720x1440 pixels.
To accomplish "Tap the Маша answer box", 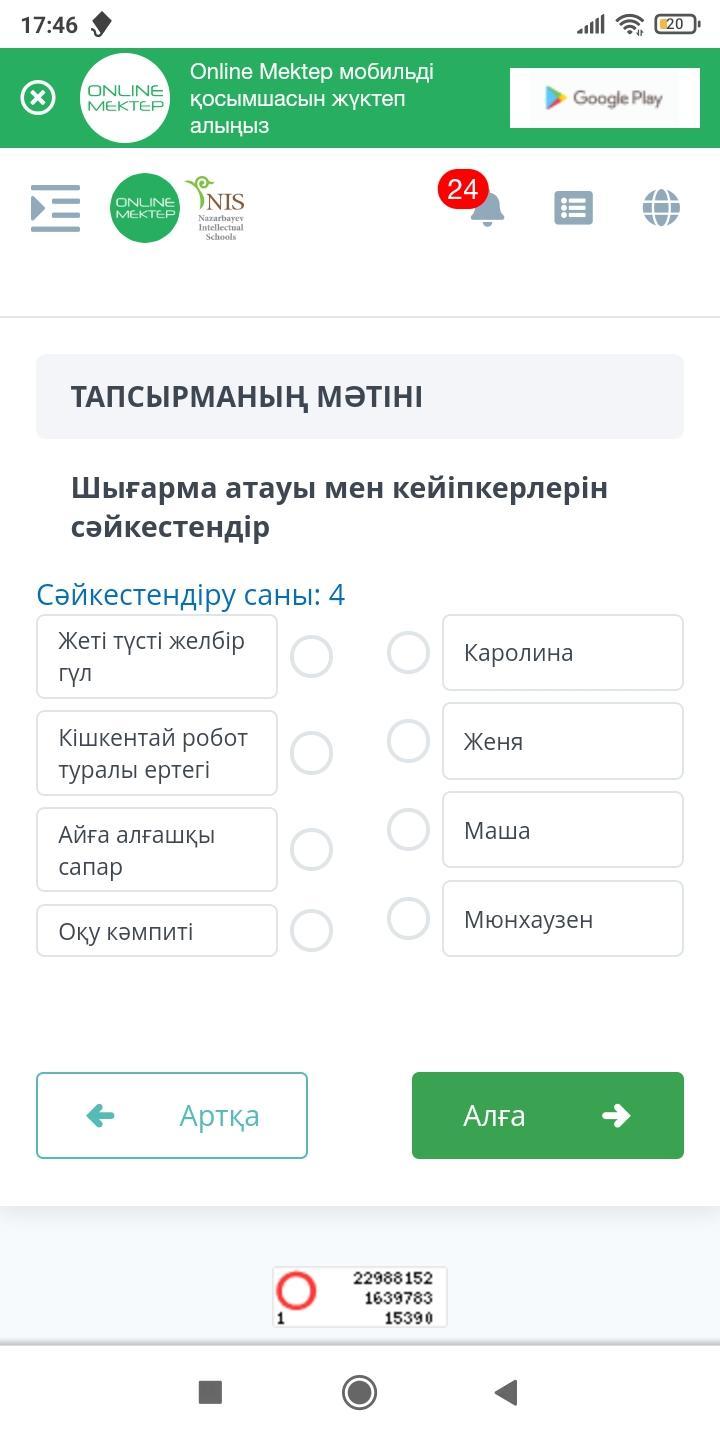I will 562,830.
